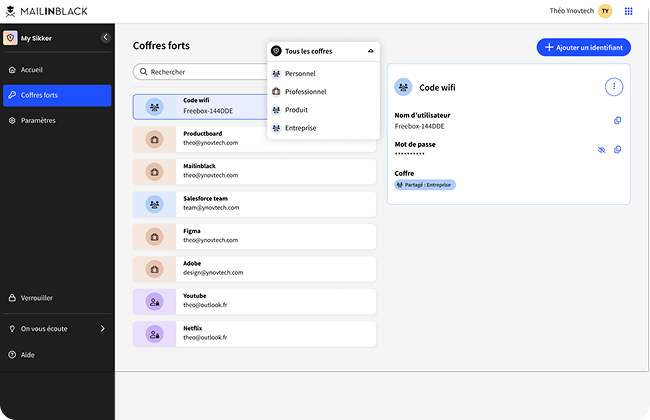Click the Adobe briefcase icon
Image resolution: width=650 pixels, height=420 pixels.
pyautogui.click(x=154, y=269)
